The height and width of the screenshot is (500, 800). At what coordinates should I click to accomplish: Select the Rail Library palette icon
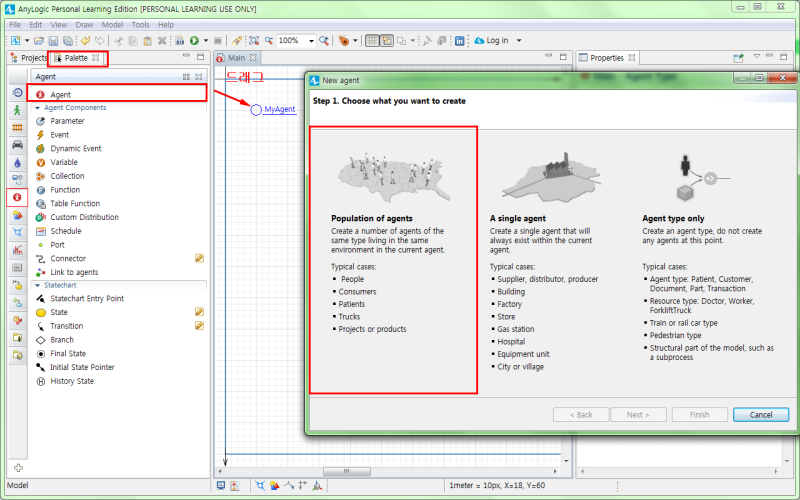(x=17, y=128)
